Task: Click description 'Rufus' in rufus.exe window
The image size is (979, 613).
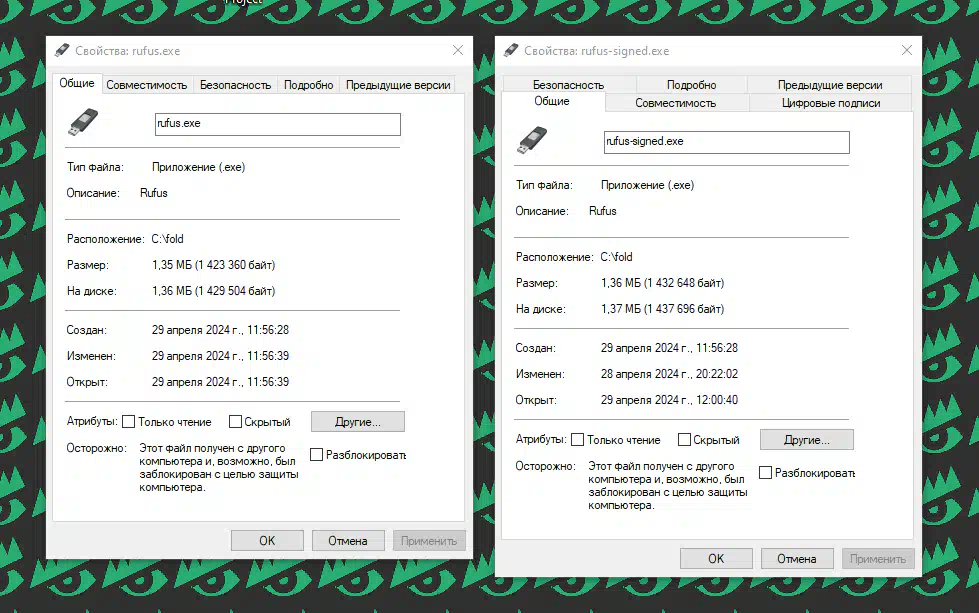Action: tap(154, 193)
